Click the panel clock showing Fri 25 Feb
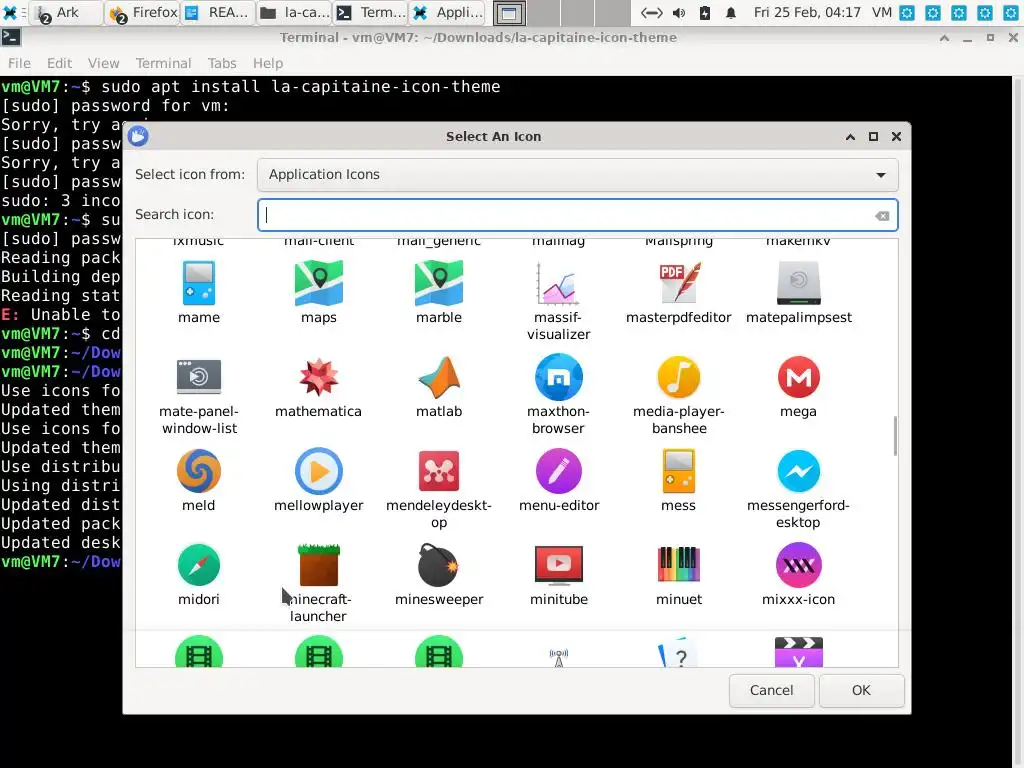The width and height of the screenshot is (1024, 768). (x=807, y=12)
